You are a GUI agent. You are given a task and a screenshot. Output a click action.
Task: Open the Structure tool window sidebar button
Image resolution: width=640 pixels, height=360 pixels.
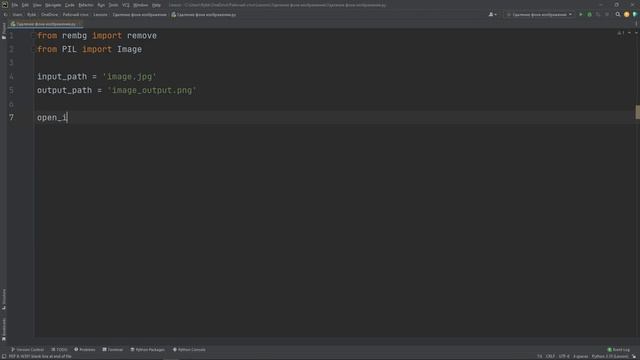tap(4, 299)
